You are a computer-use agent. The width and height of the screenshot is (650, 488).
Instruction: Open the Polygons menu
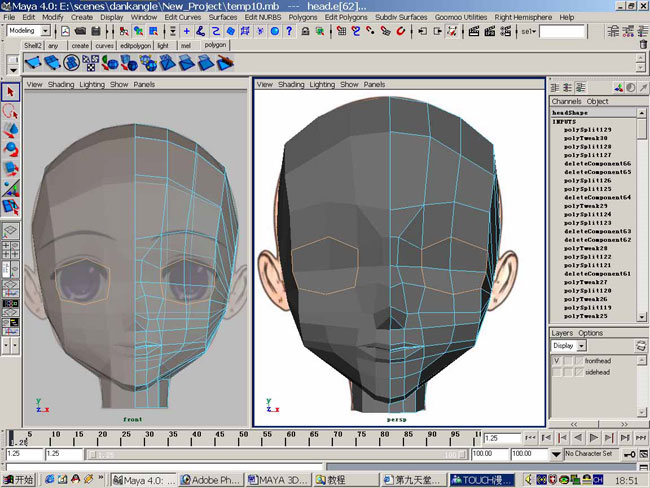303,17
